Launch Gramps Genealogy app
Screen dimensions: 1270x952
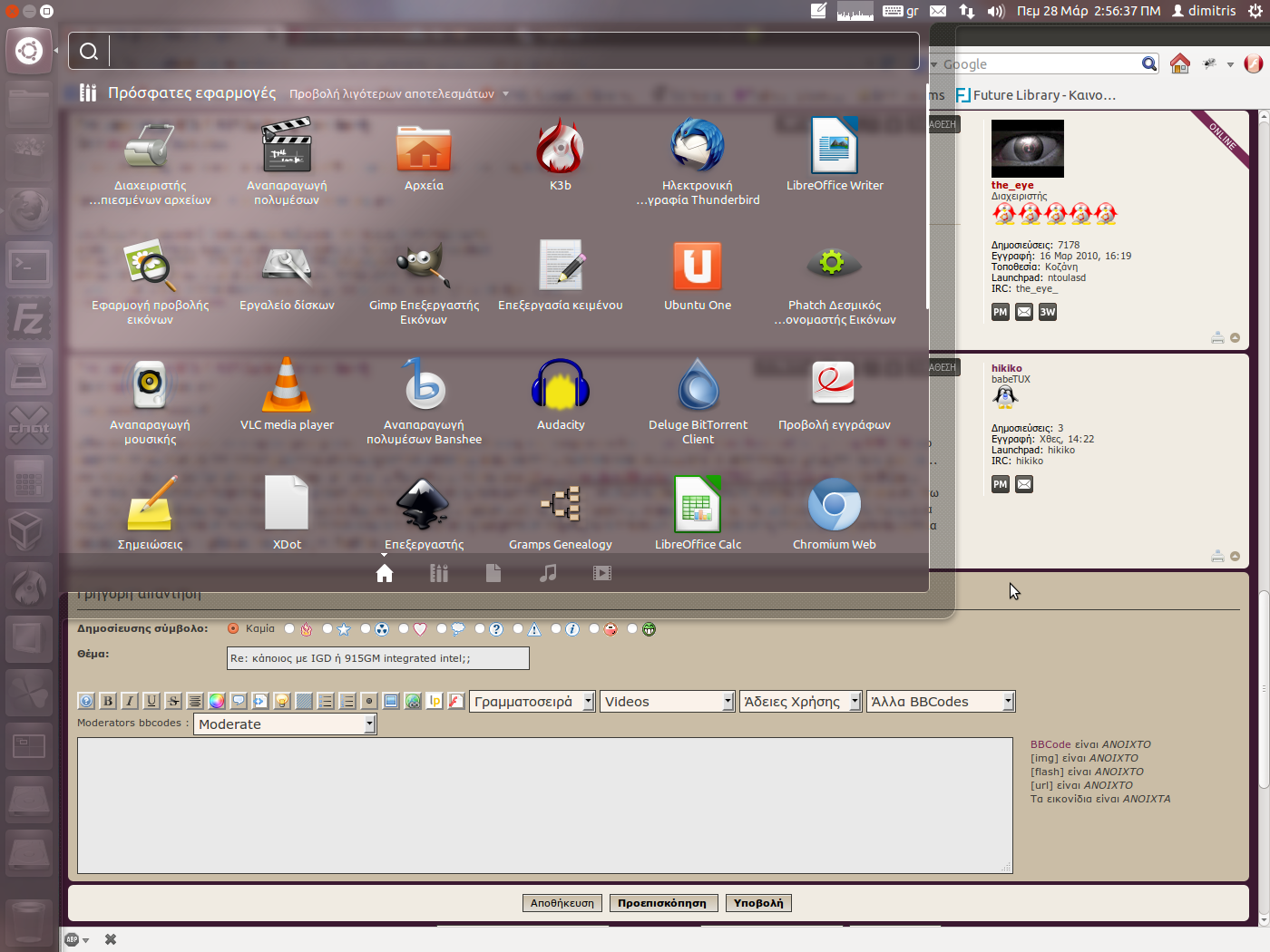(x=561, y=504)
